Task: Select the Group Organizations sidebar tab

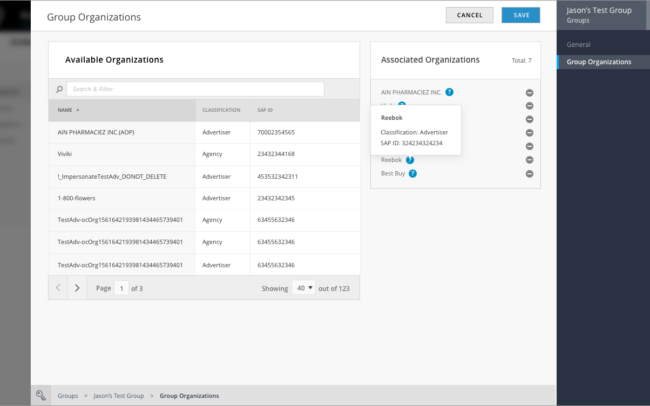Action: point(599,62)
